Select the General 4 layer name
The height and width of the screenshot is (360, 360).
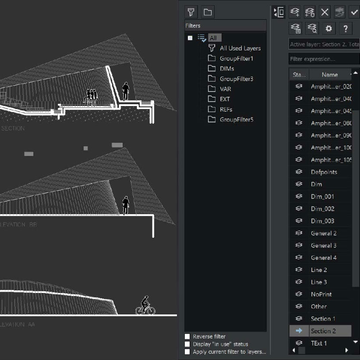(x=323, y=257)
